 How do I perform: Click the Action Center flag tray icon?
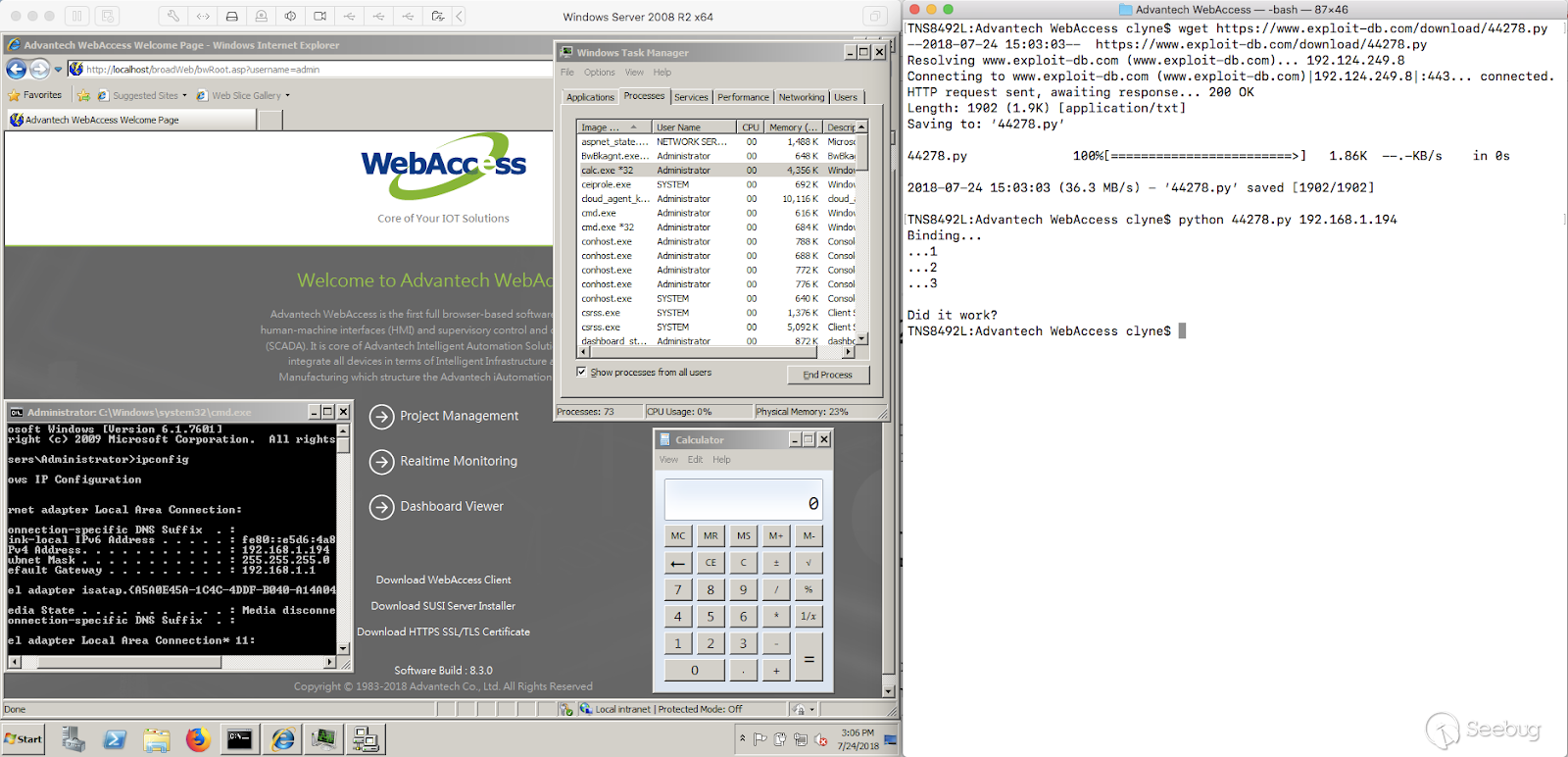[x=760, y=739]
